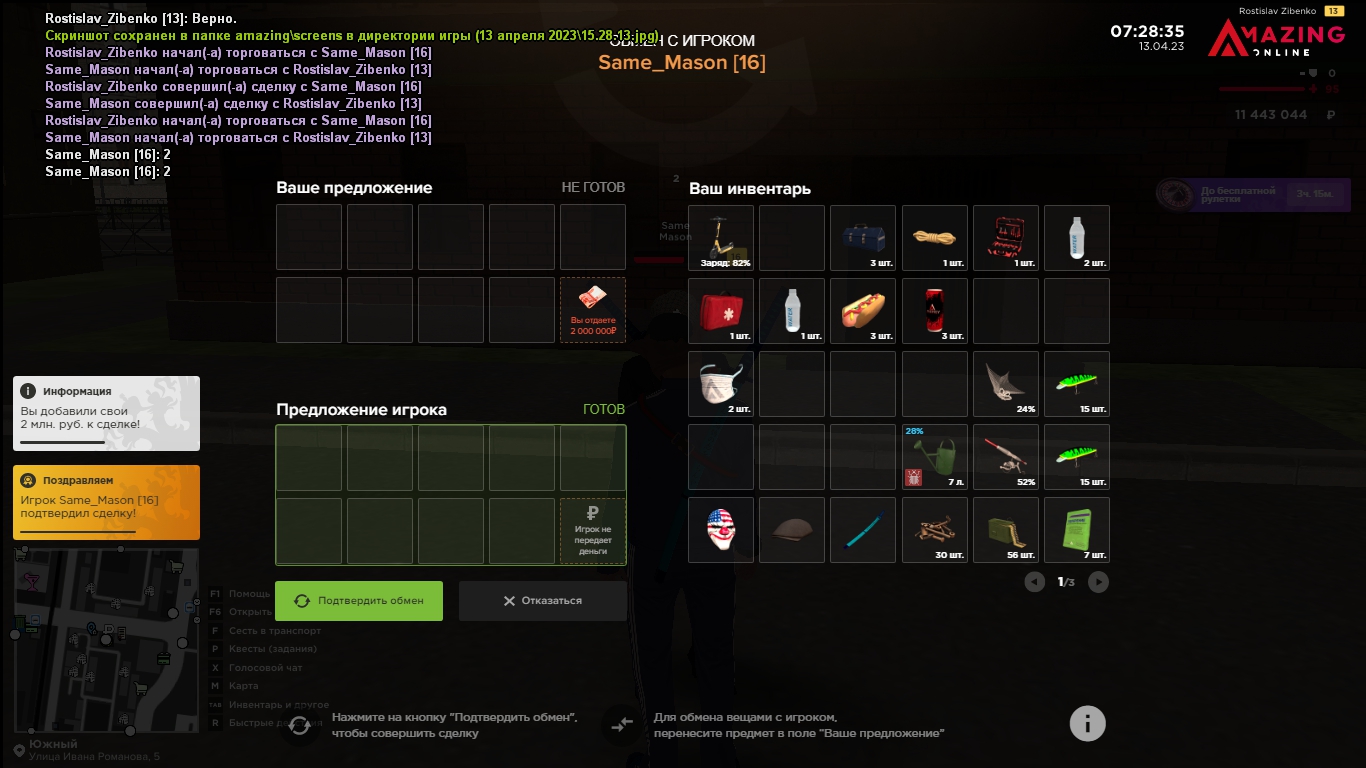Select the hot dog inventory item
This screenshot has height=768, width=1366.
[863, 311]
